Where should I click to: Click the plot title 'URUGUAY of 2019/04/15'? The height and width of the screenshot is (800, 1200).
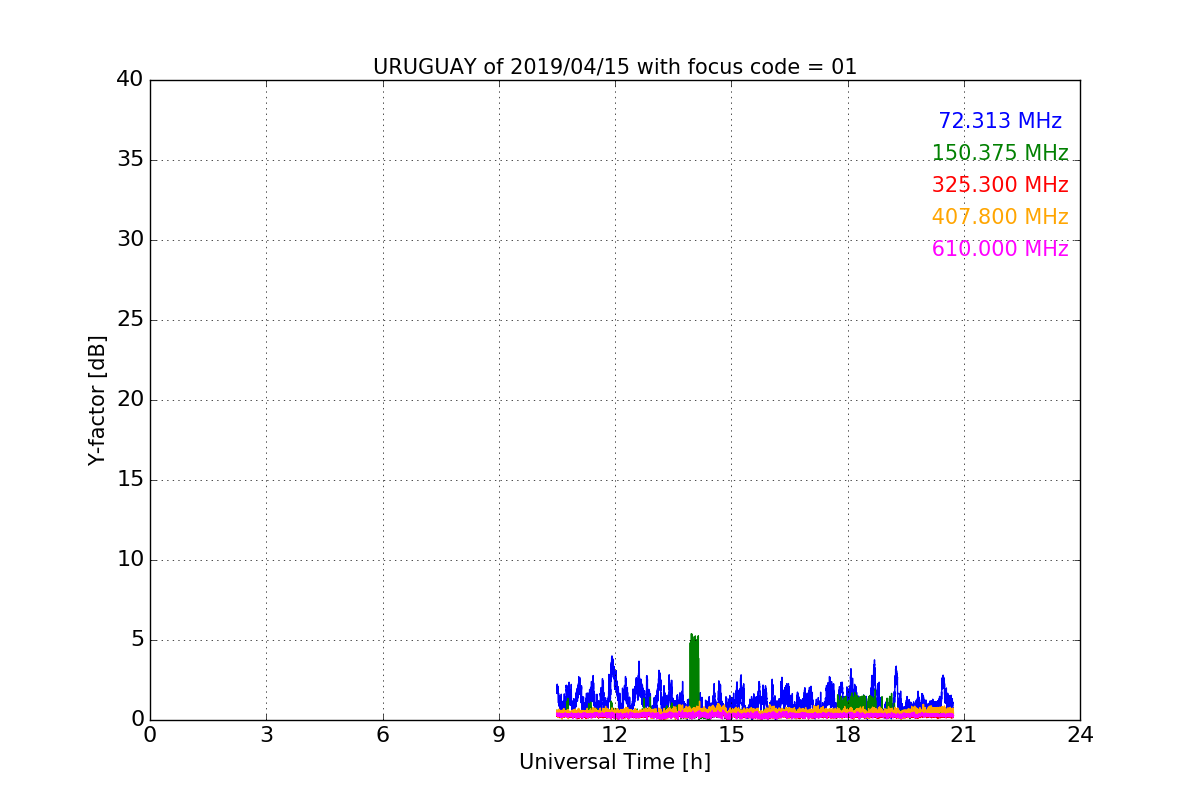pyautogui.click(x=615, y=67)
